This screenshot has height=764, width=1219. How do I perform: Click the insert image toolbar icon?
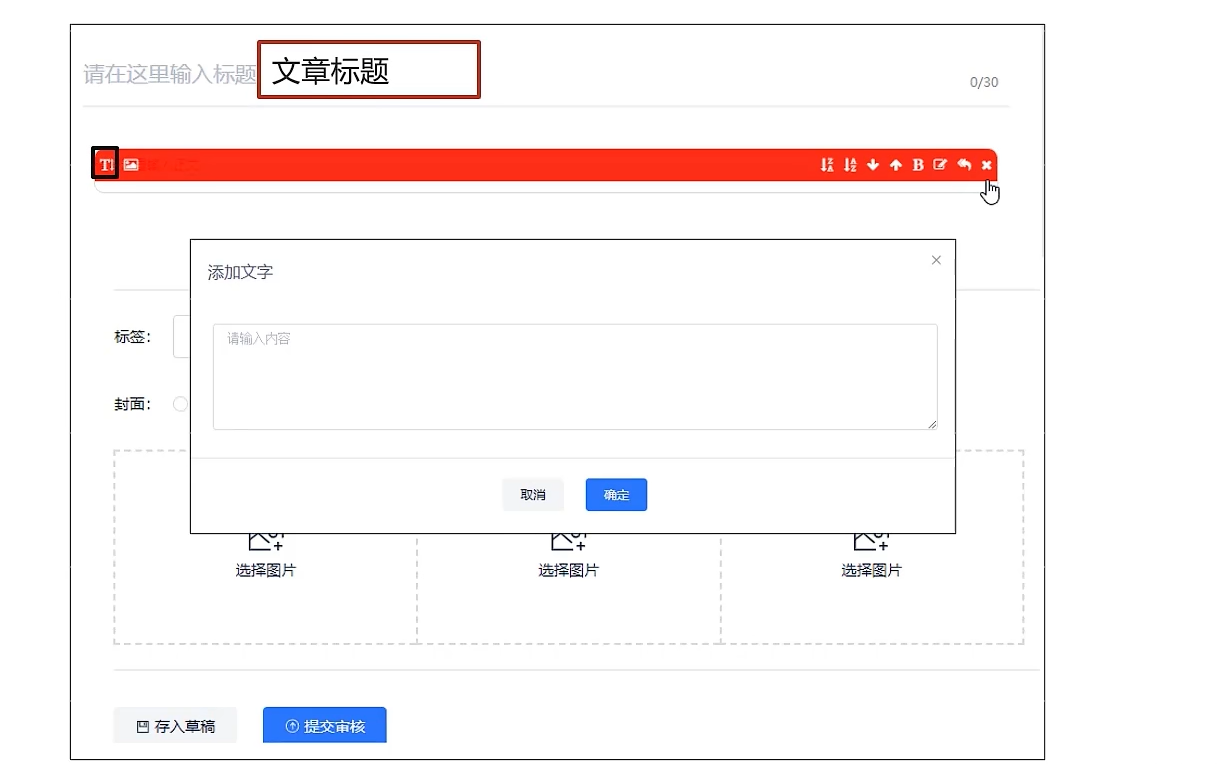[x=131, y=165]
